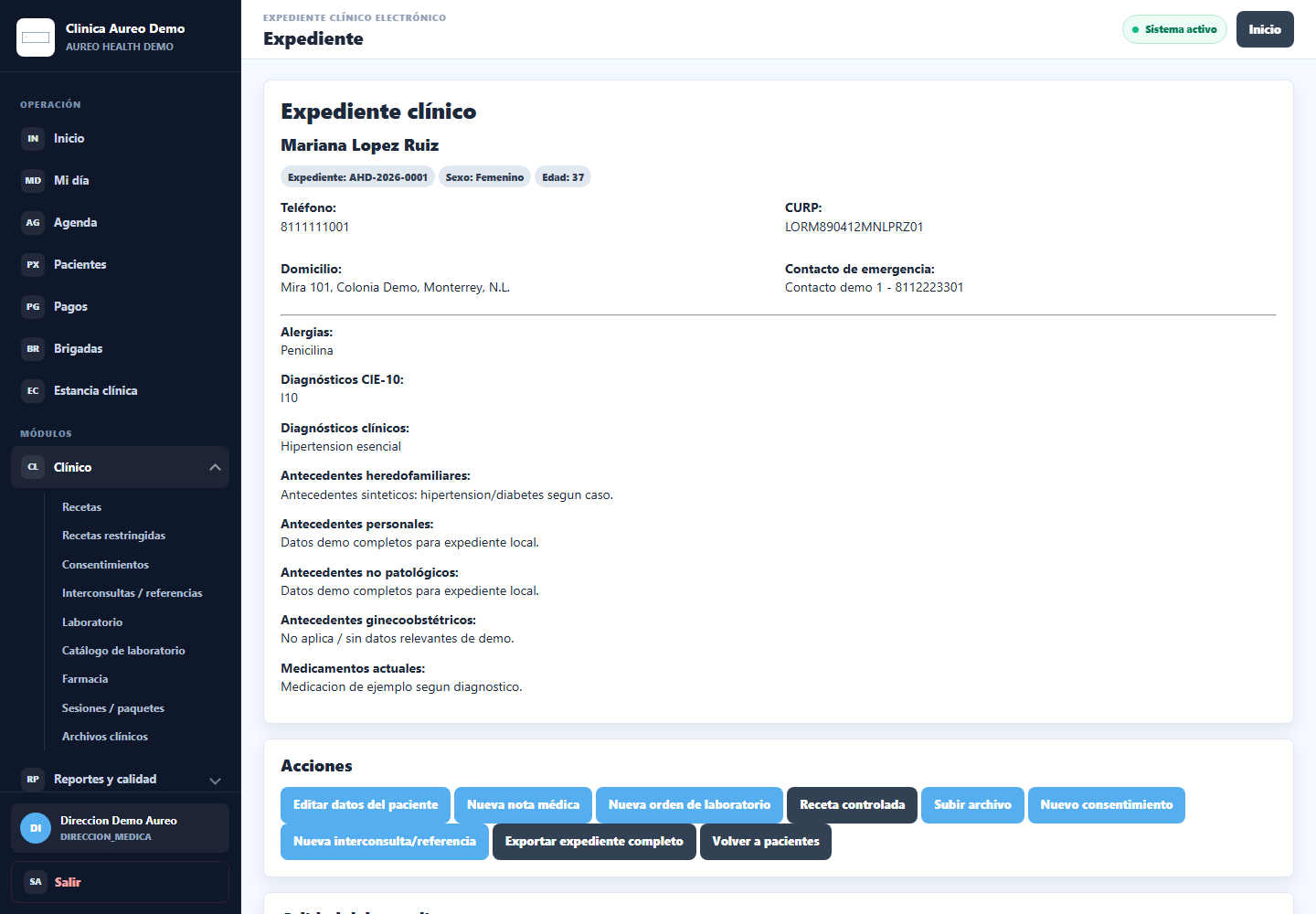
Task: Click the Sexo: Femenino tag
Action: click(x=484, y=177)
